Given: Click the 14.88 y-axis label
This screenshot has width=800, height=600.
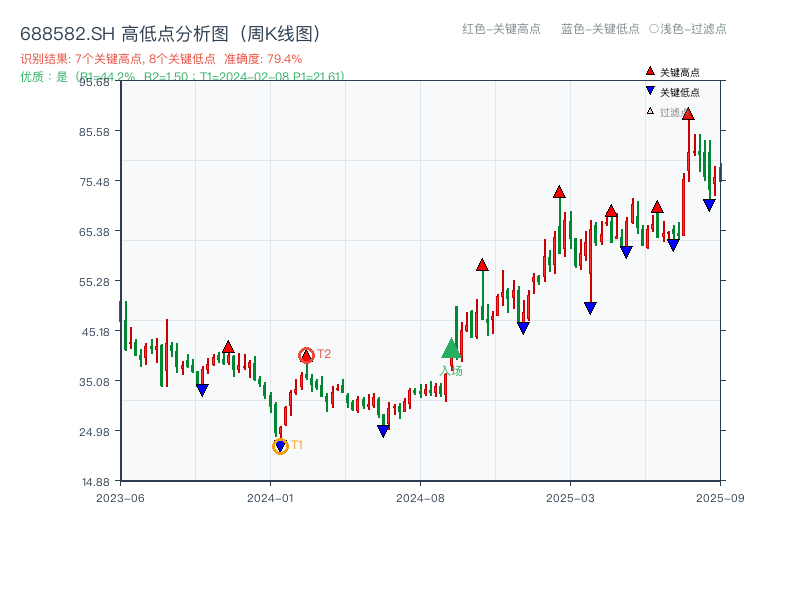Looking at the screenshot, I should [95, 482].
